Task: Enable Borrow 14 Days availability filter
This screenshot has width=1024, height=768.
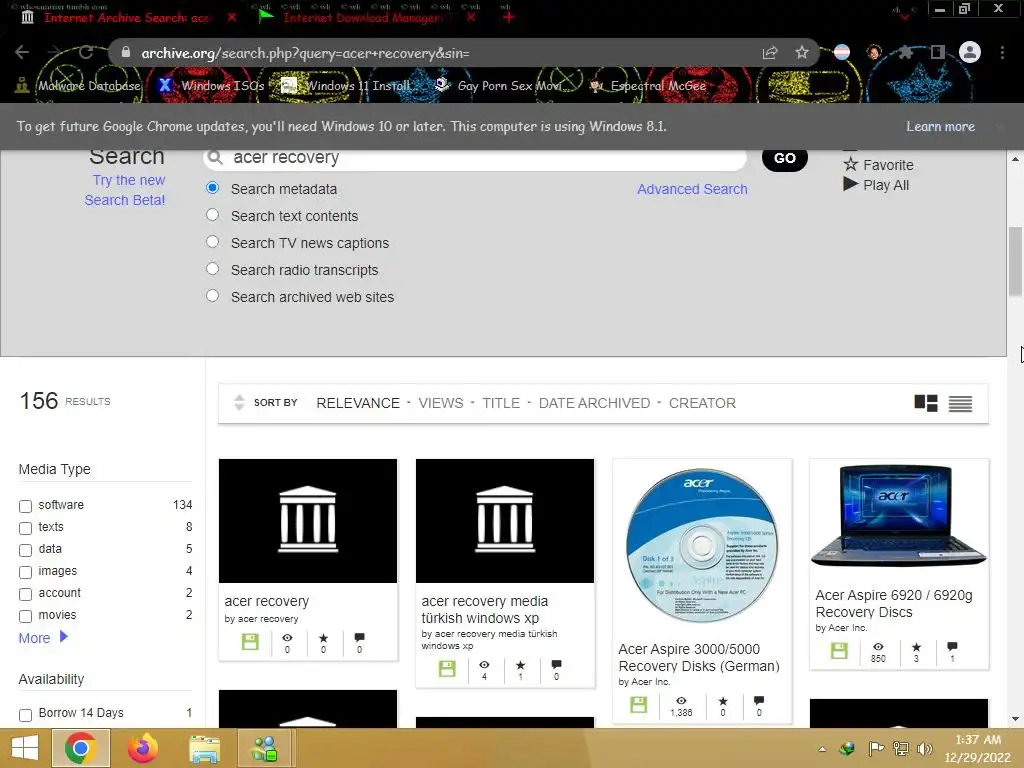Action: click(25, 714)
